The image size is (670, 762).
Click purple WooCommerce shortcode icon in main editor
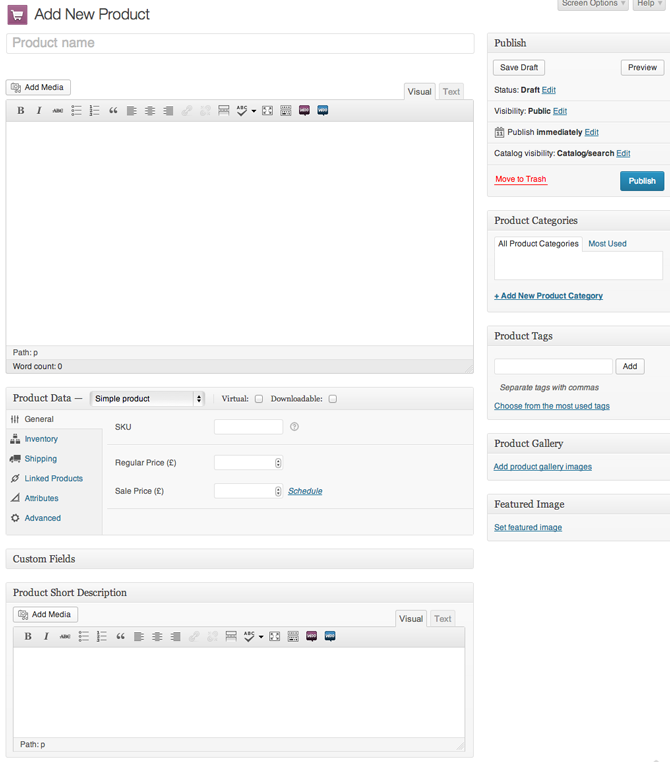pyautogui.click(x=304, y=111)
